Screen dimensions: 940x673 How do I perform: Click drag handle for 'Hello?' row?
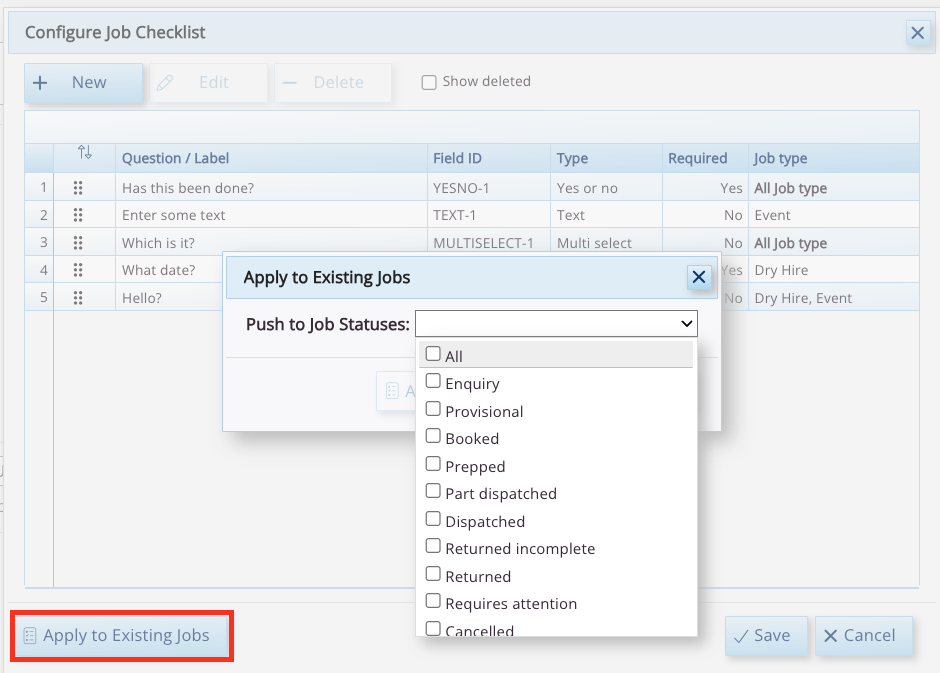[78, 297]
